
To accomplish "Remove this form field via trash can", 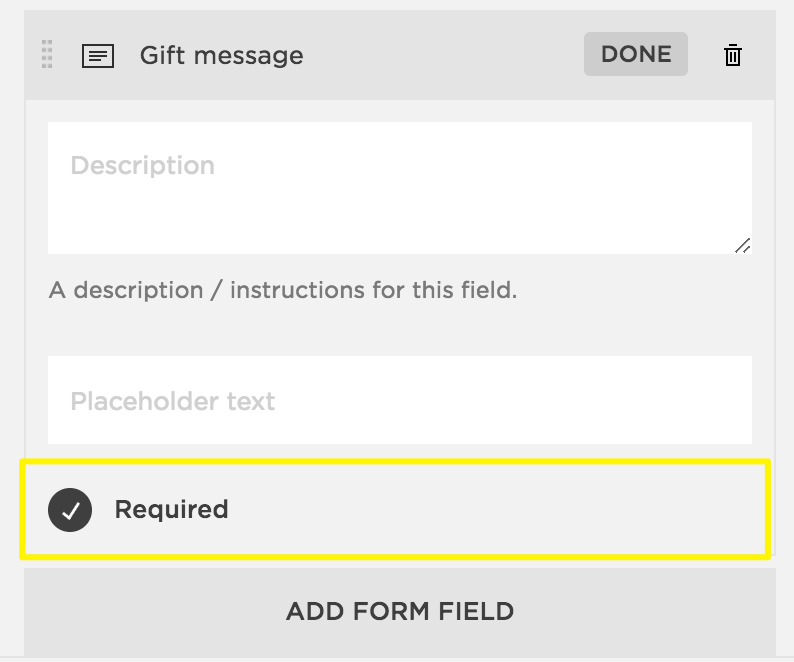I will [732, 55].
